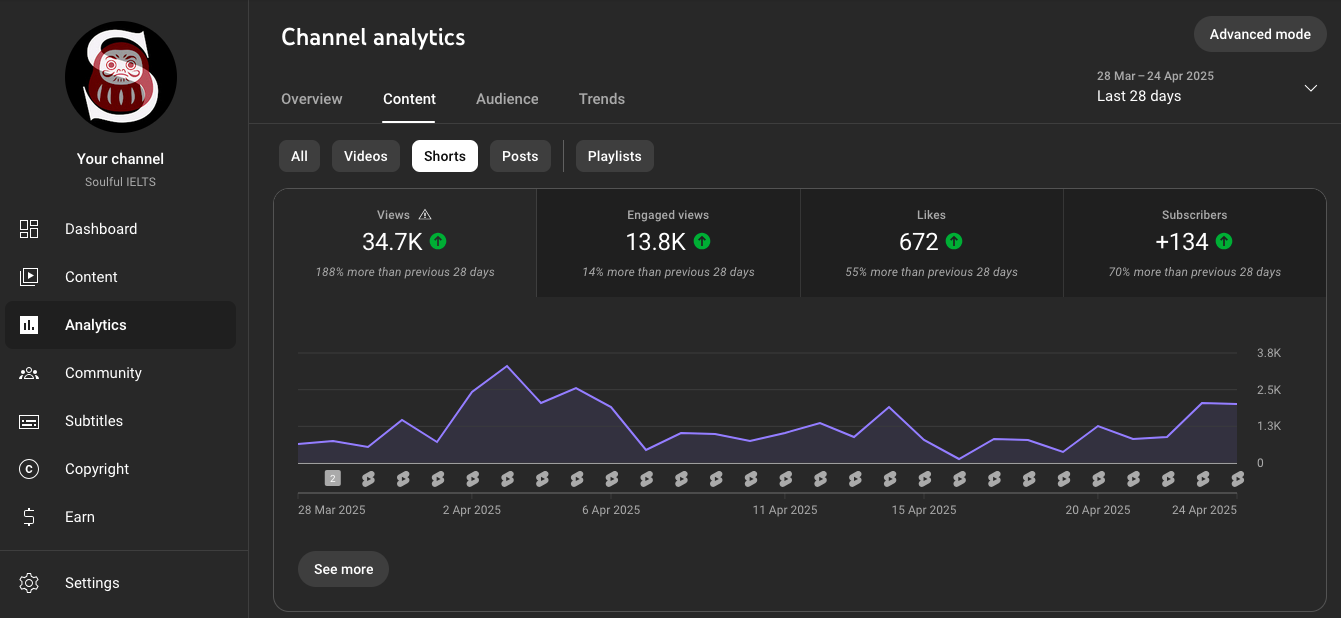Select the Playlists filter chip

coord(615,156)
